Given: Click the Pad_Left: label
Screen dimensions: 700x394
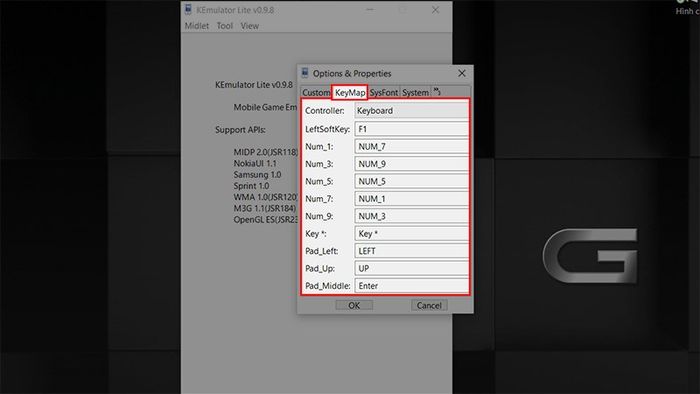Looking at the screenshot, I should (321, 251).
